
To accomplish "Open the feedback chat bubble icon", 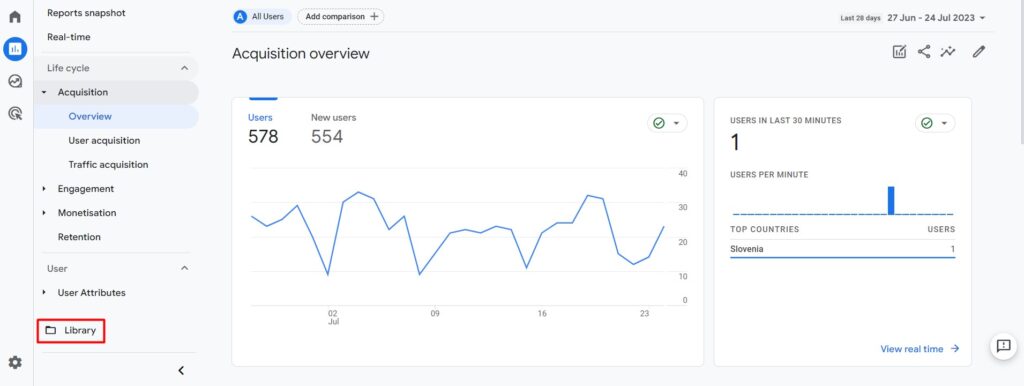I will tap(1004, 346).
